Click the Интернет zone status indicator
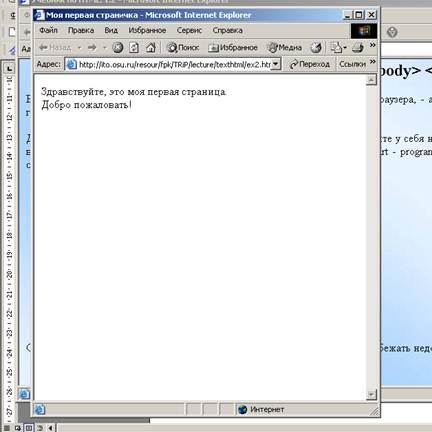This screenshot has height=432, width=432. pos(261,409)
